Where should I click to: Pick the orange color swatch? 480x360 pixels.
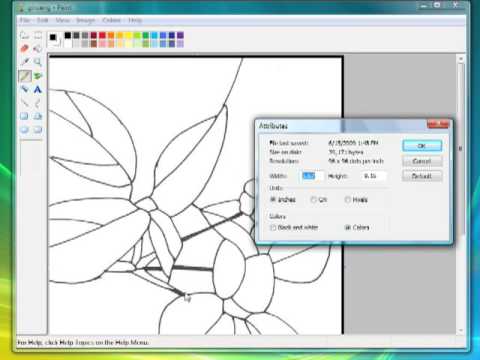tap(111, 35)
